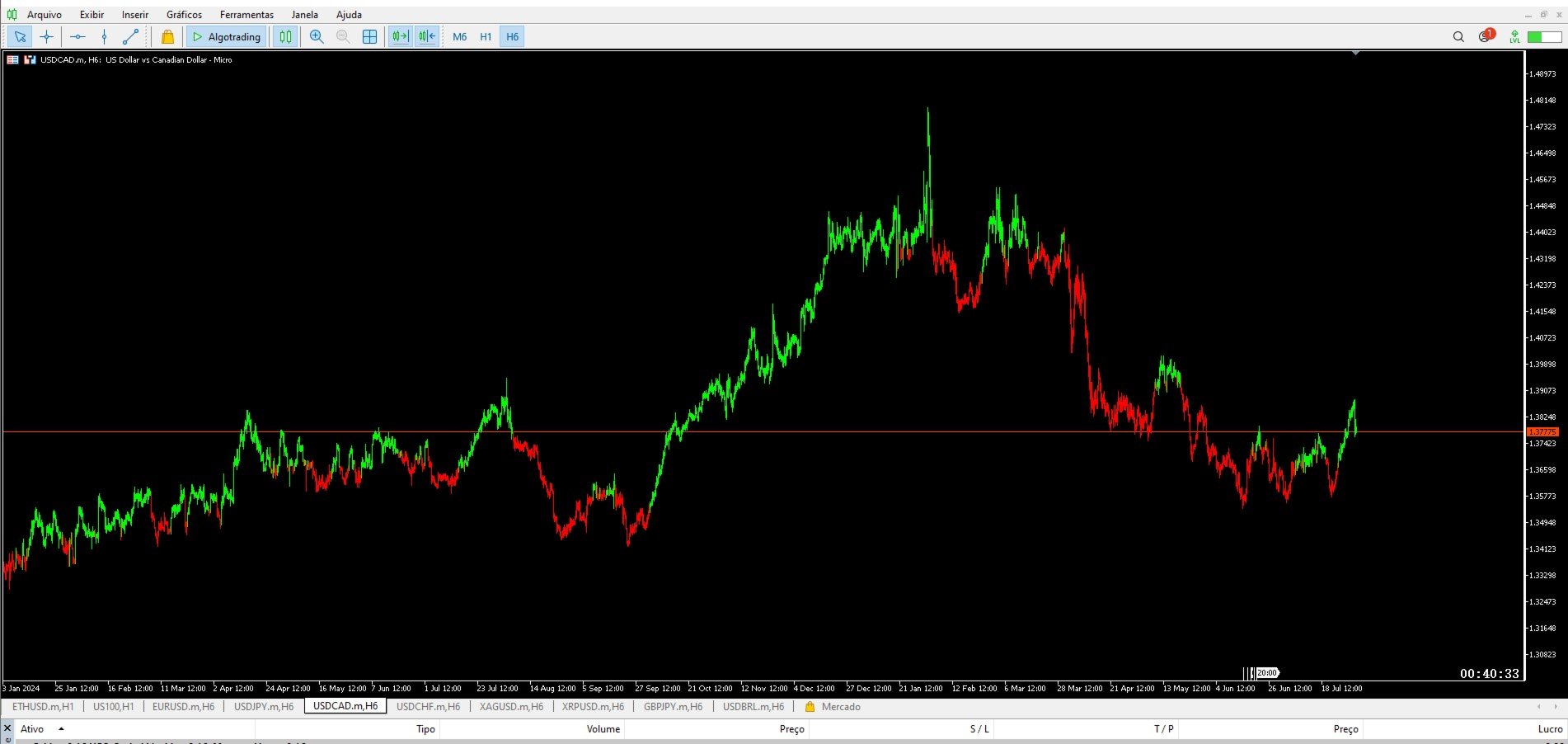Switch to XAGUSD.m,H6 chart tab
Image resolution: width=1568 pixels, height=744 pixels.
tap(511, 706)
